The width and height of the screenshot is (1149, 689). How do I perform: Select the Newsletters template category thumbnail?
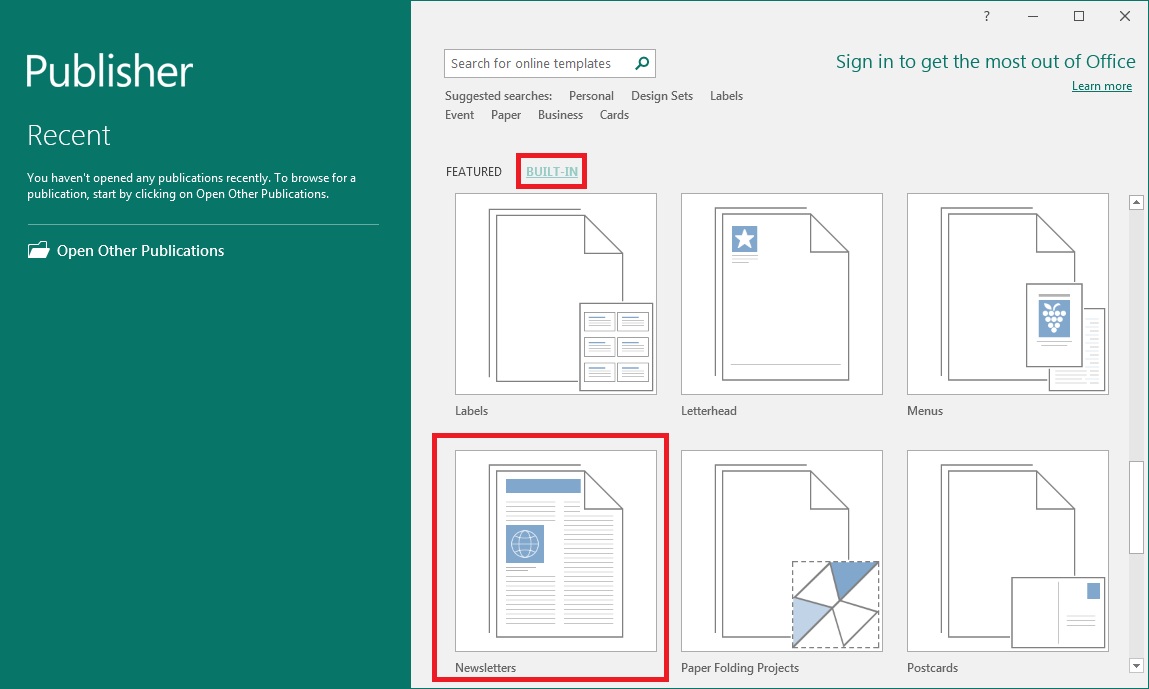(x=555, y=550)
